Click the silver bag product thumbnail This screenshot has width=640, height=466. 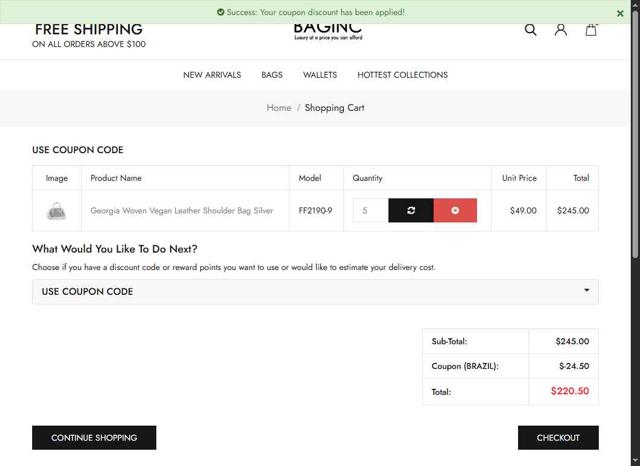(56, 211)
